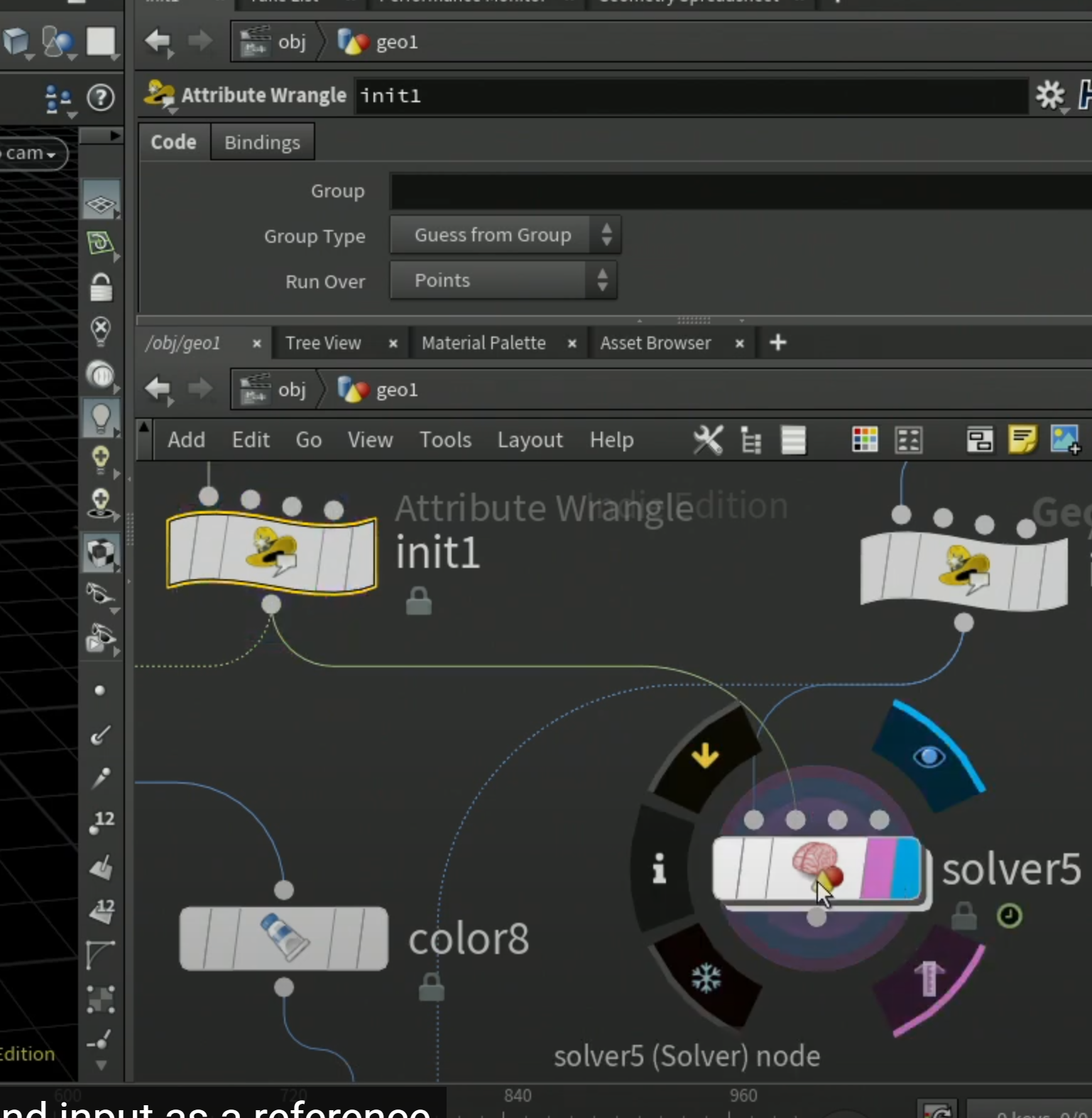The height and width of the screenshot is (1118, 1092).
Task: Click the tree list view icon
Action: (x=750, y=440)
